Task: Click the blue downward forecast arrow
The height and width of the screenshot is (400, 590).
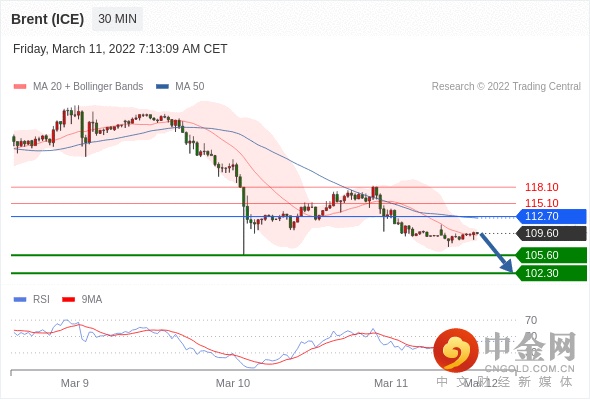Action: click(497, 253)
